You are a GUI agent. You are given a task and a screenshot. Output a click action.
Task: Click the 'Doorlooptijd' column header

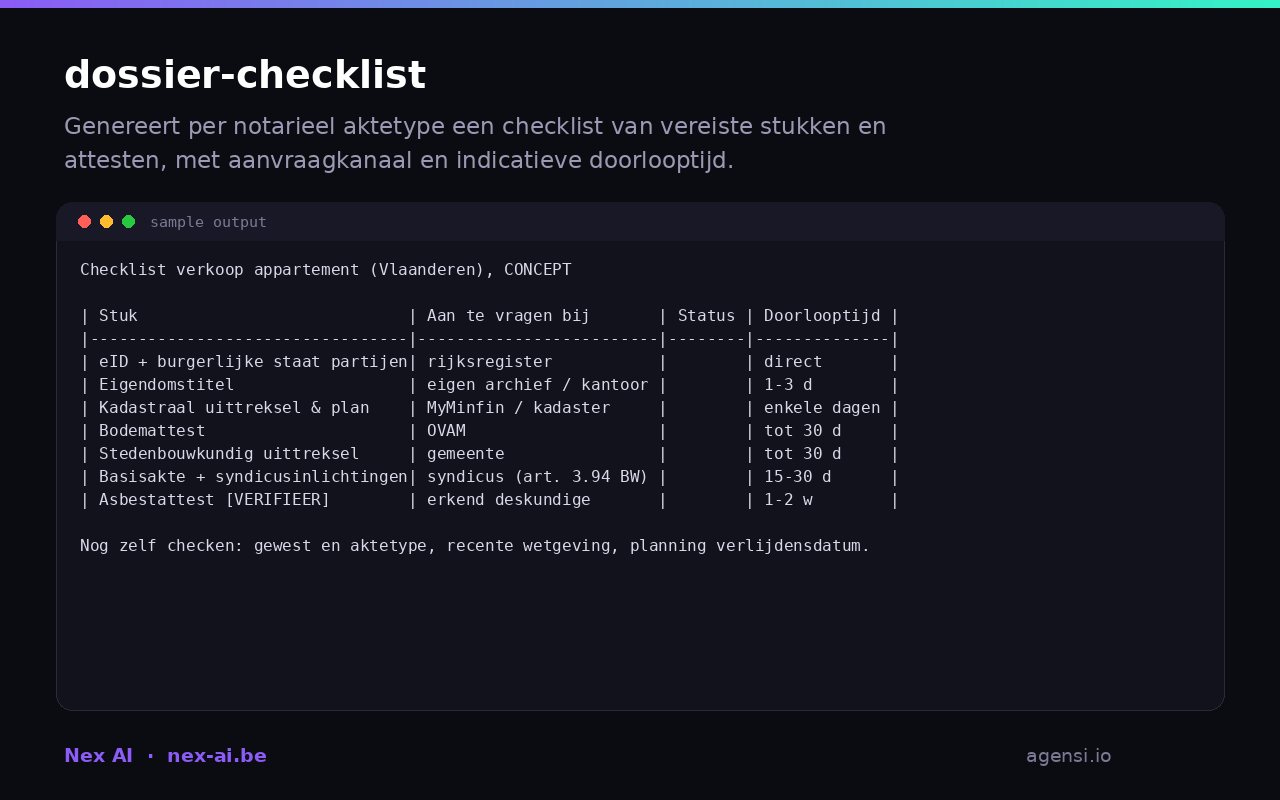(x=822, y=316)
